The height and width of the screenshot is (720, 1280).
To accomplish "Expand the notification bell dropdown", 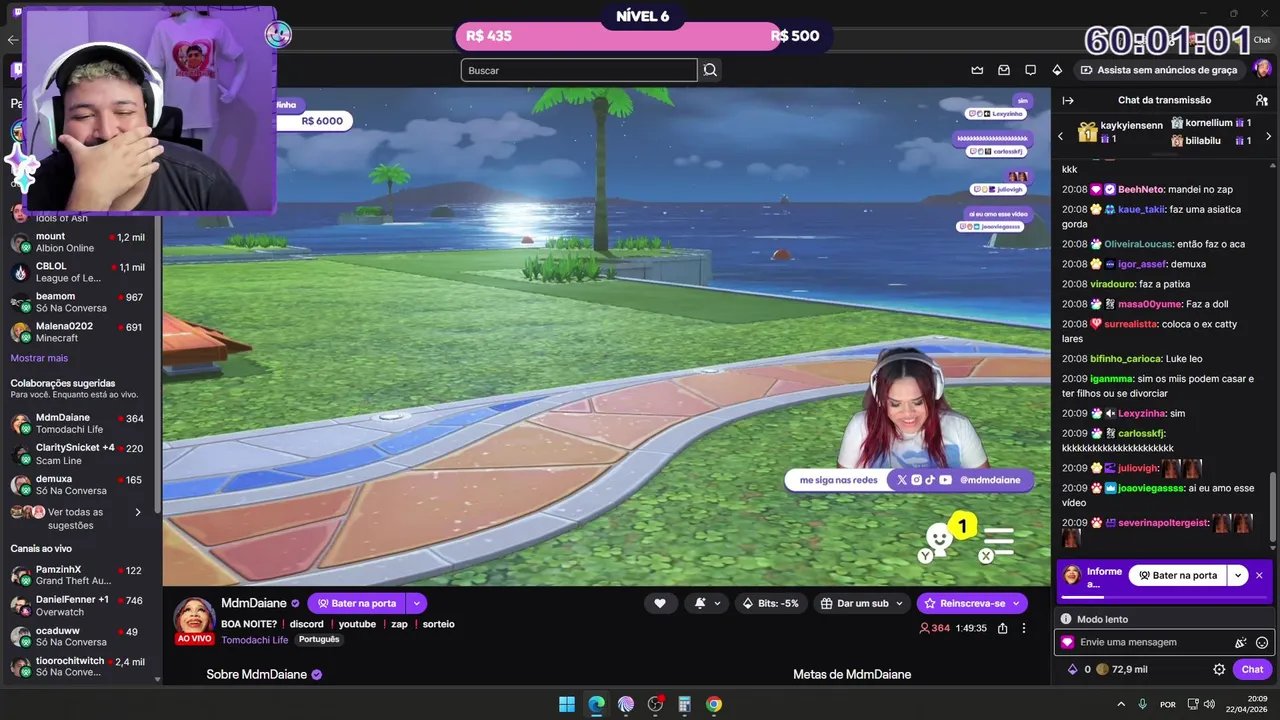I will click(x=717, y=603).
